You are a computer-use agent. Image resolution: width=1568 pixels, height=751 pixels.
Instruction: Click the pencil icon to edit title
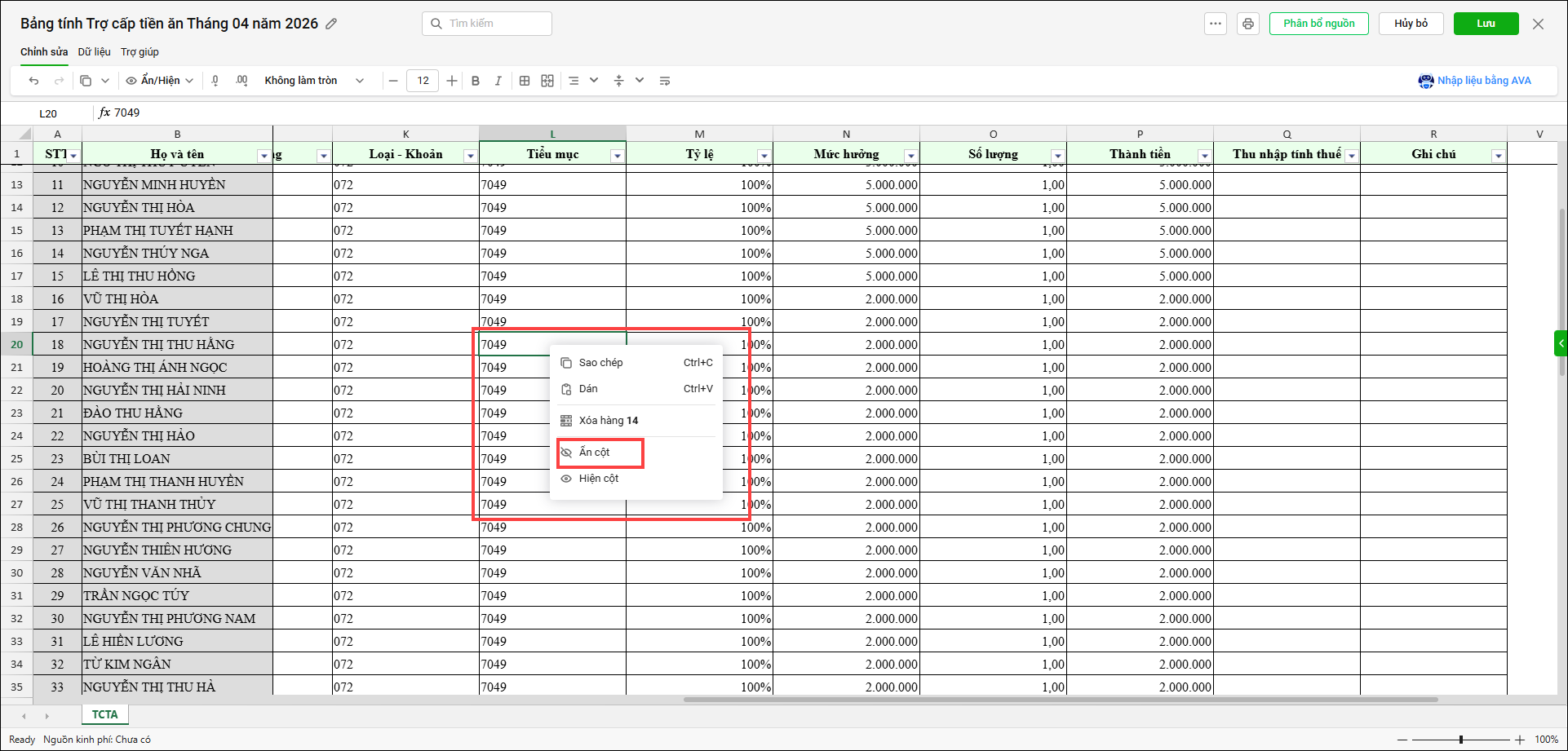(x=331, y=24)
